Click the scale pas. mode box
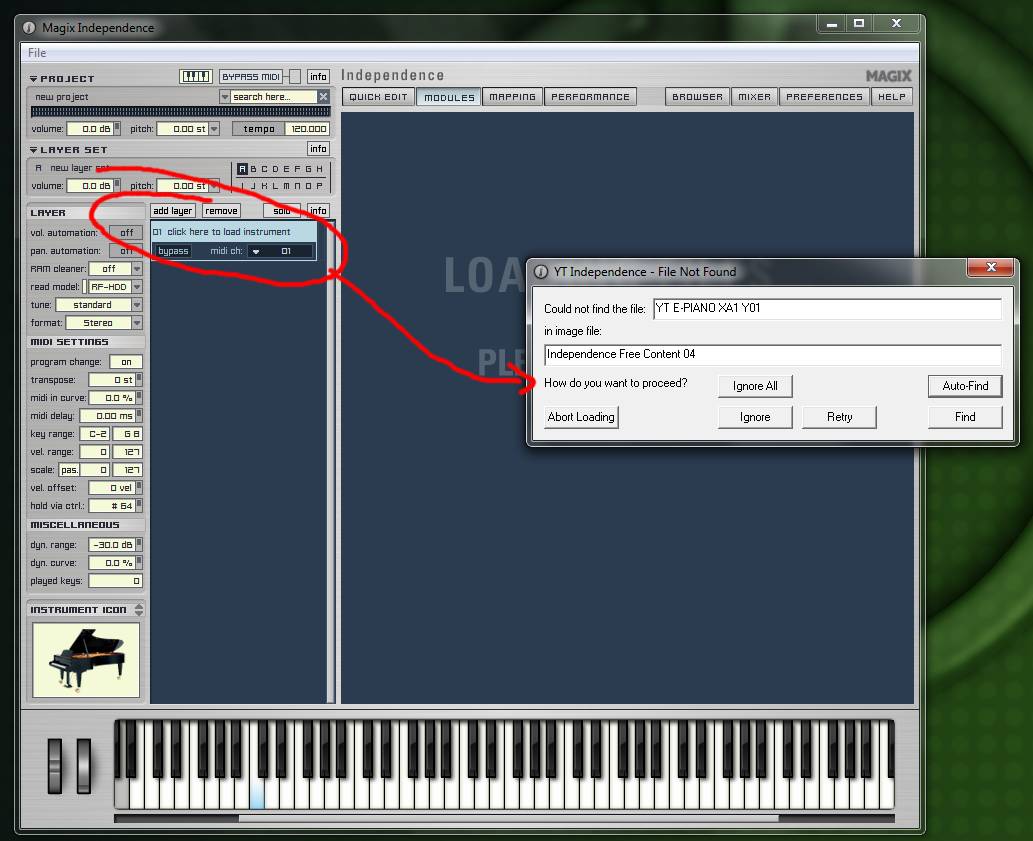1033x841 pixels. coord(69,470)
